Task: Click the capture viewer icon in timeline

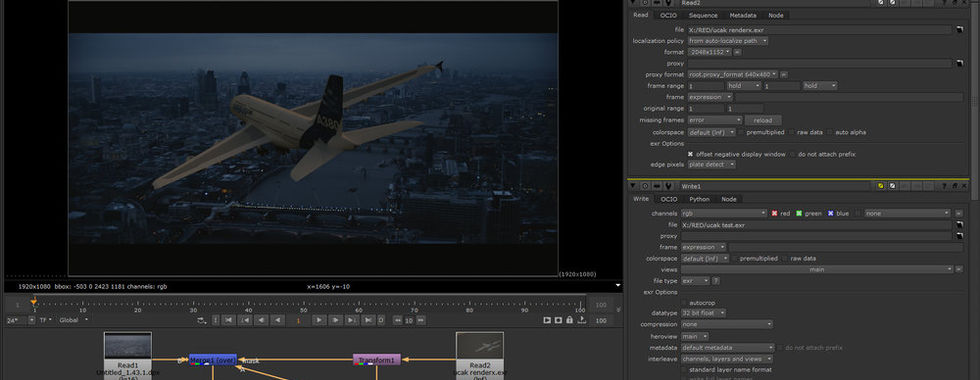Action: point(558,320)
